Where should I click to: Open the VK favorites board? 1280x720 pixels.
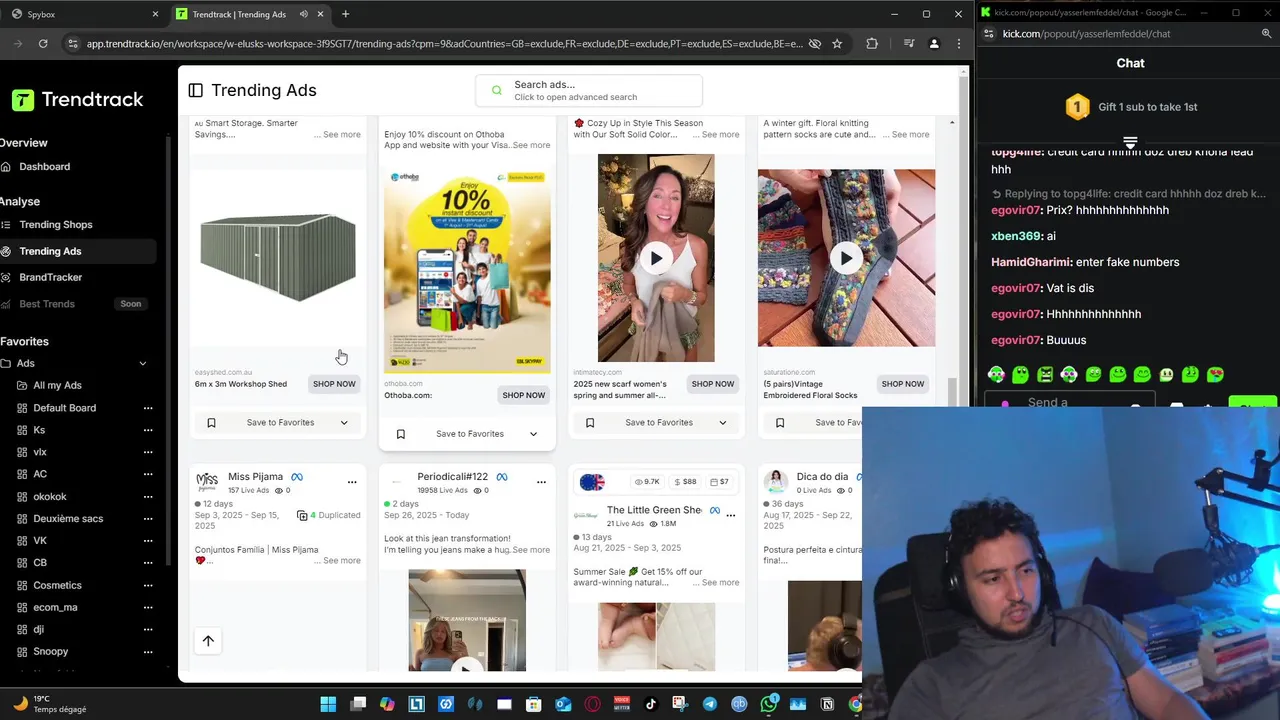tap(40, 540)
